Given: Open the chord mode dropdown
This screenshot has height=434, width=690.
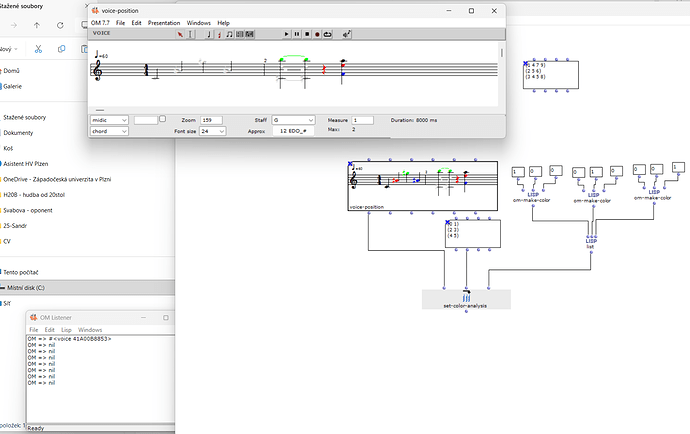Looking at the screenshot, I should pyautogui.click(x=109, y=131).
